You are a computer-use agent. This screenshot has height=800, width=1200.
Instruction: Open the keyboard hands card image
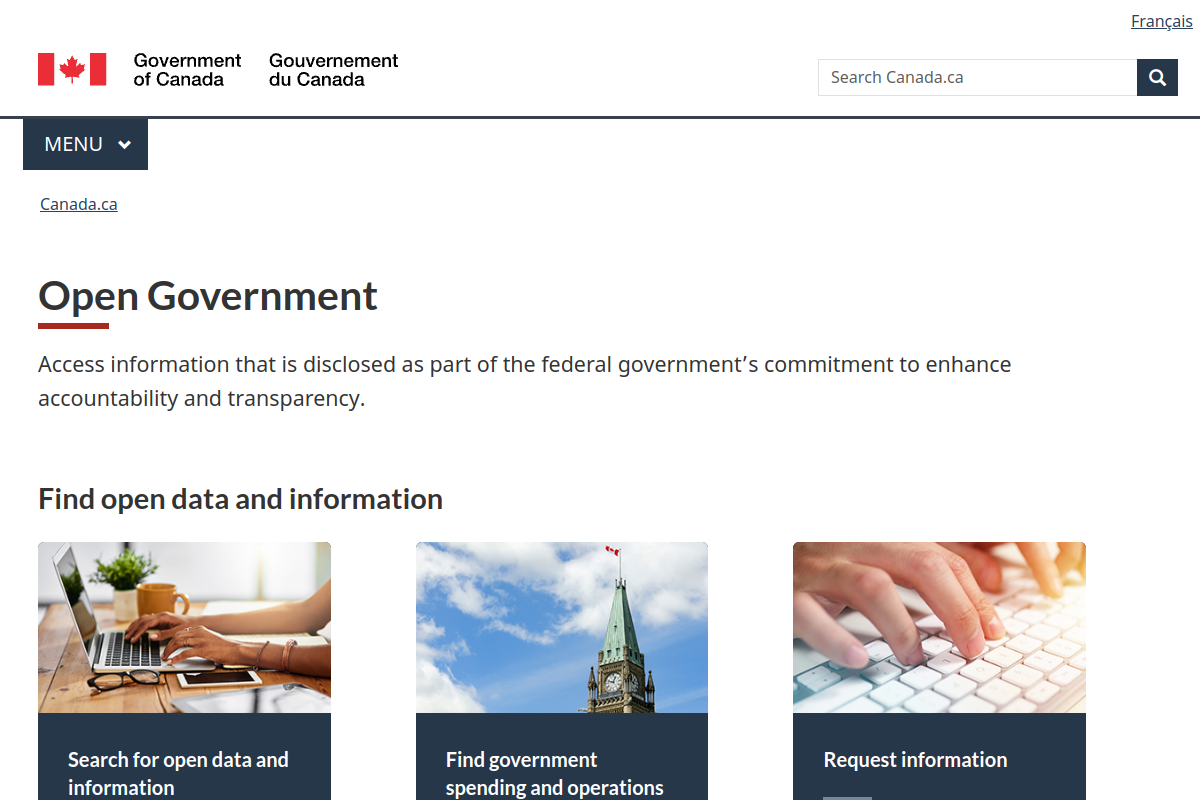(939, 628)
